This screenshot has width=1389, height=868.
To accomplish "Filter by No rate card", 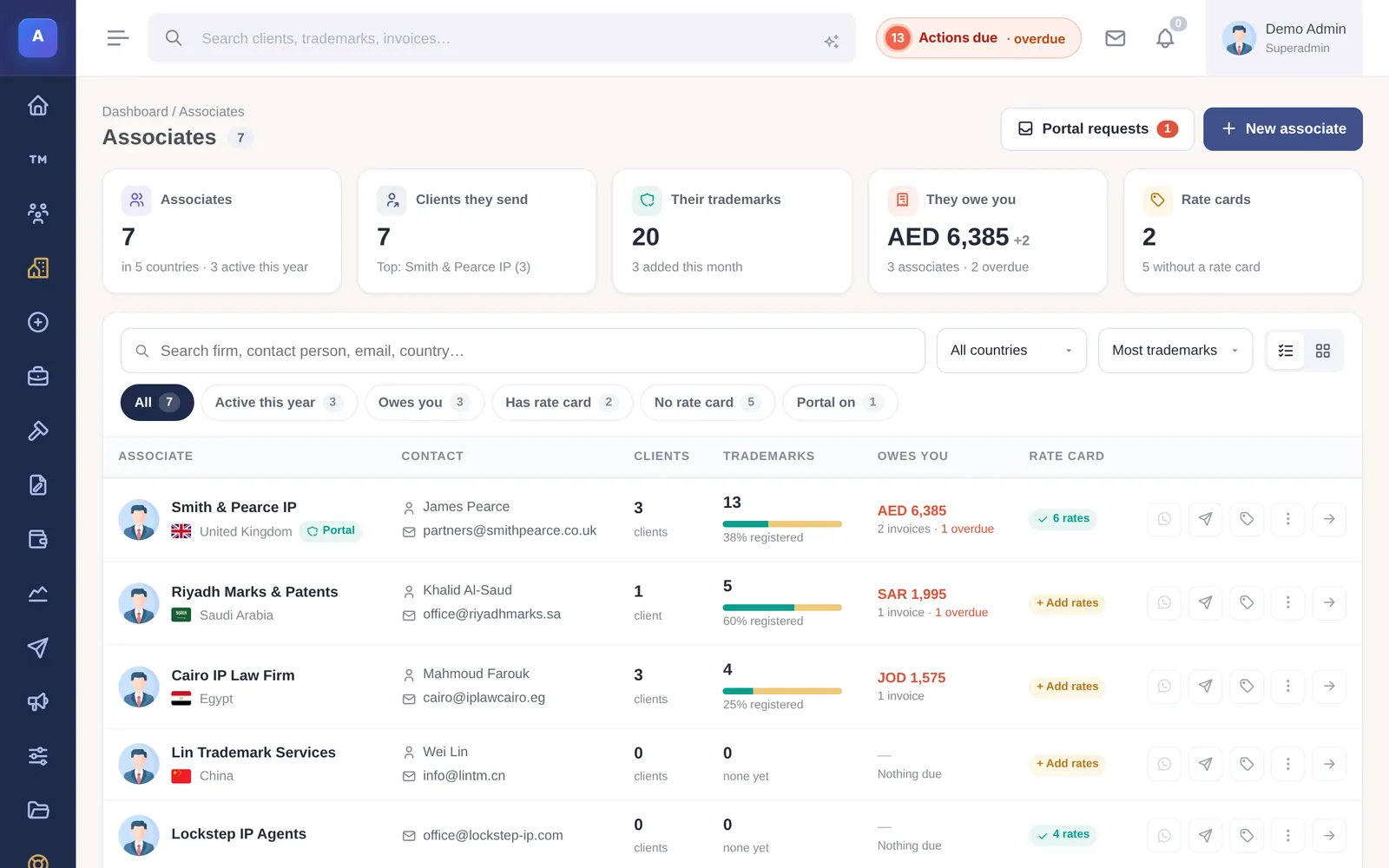I will [708, 403].
